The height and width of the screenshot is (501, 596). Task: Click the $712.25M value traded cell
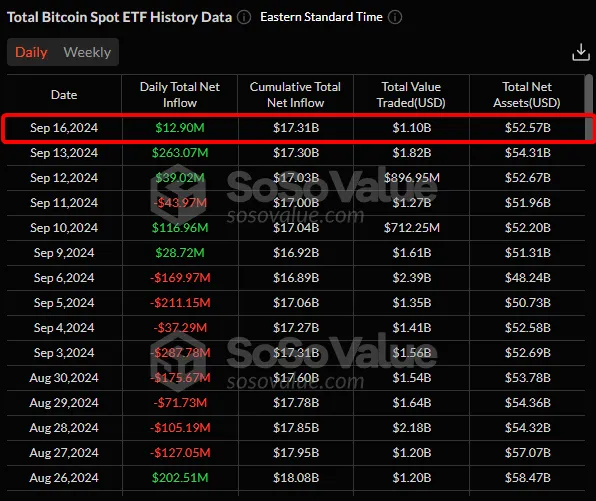point(412,228)
